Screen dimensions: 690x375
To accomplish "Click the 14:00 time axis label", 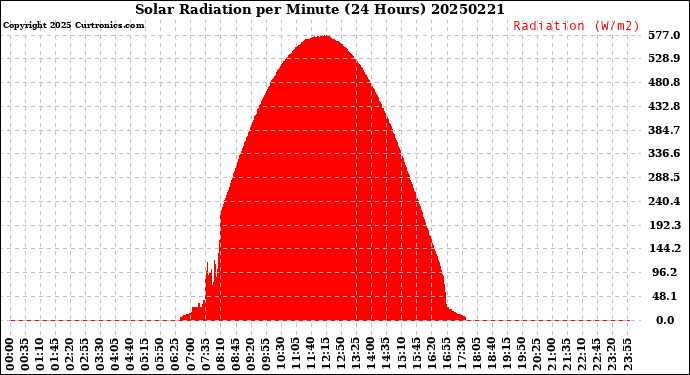I will [x=371, y=355].
